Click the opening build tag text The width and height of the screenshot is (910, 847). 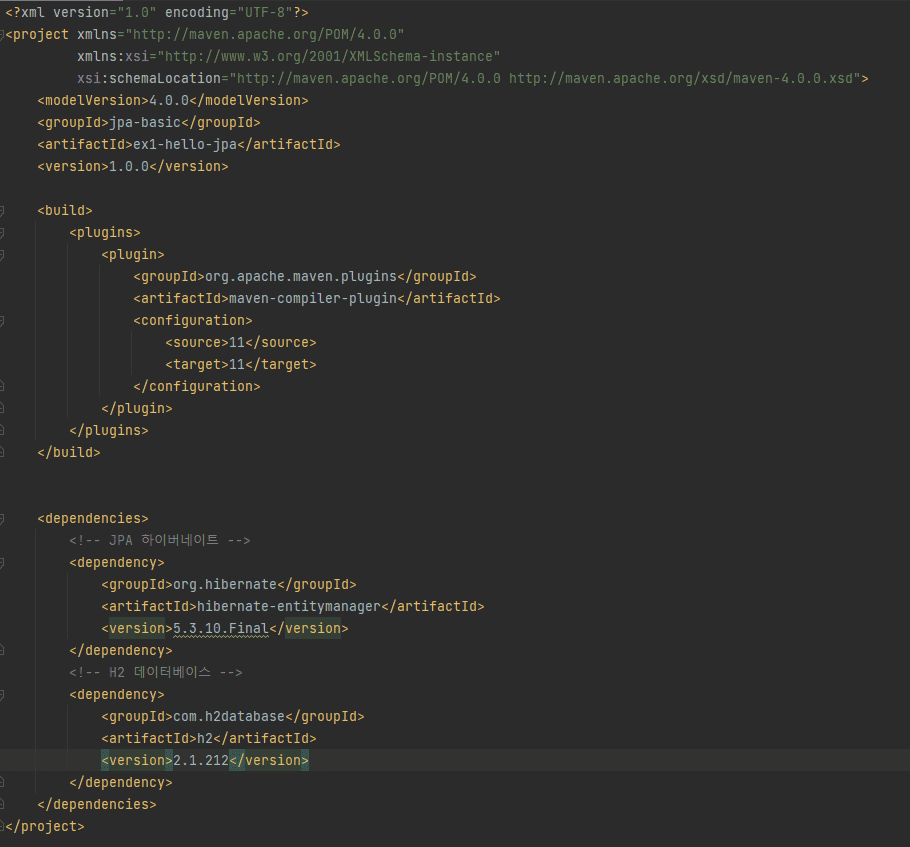point(65,210)
